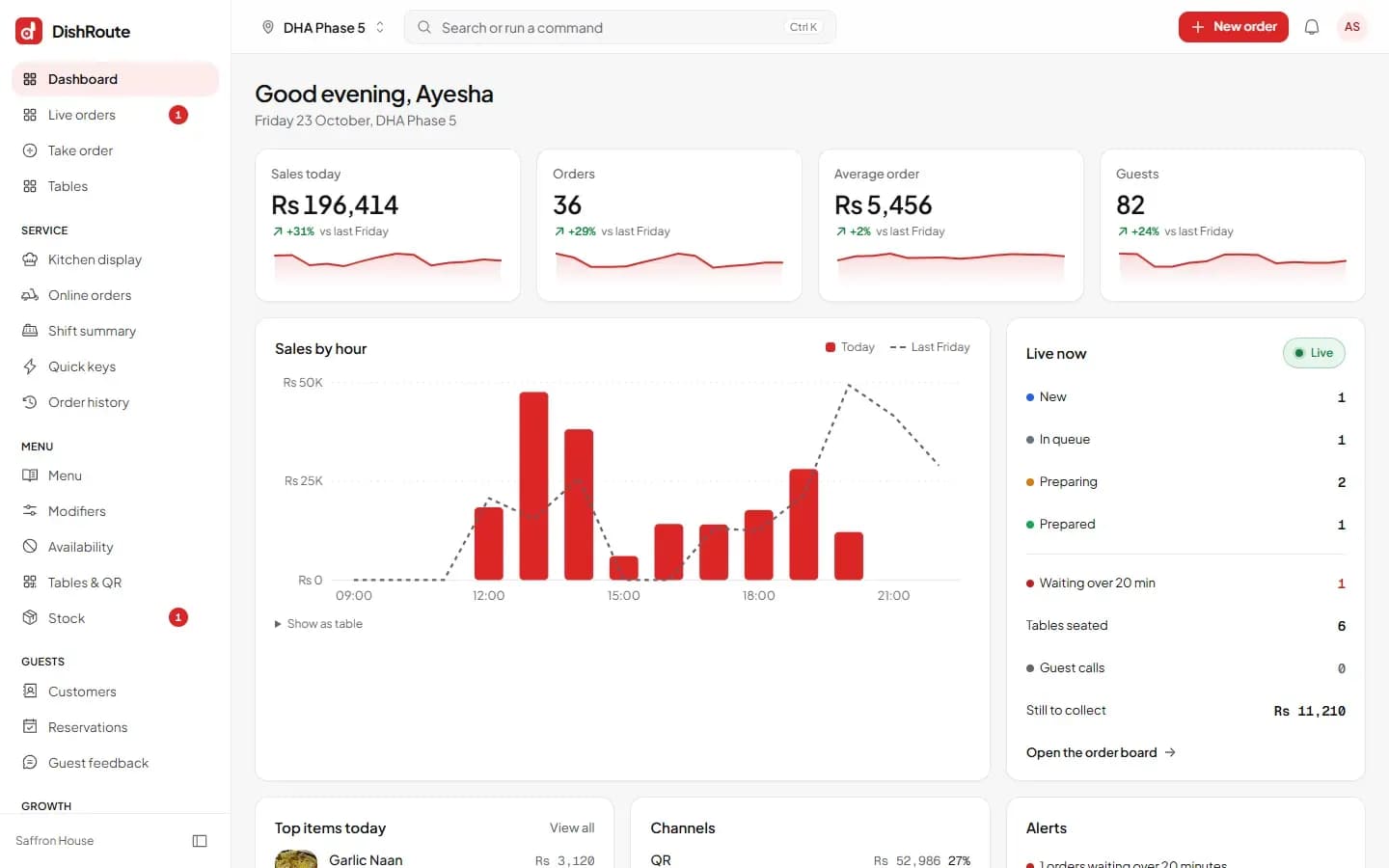The image size is (1389, 868).
Task: Toggle the Last Friday dashed legend
Action: (x=930, y=347)
